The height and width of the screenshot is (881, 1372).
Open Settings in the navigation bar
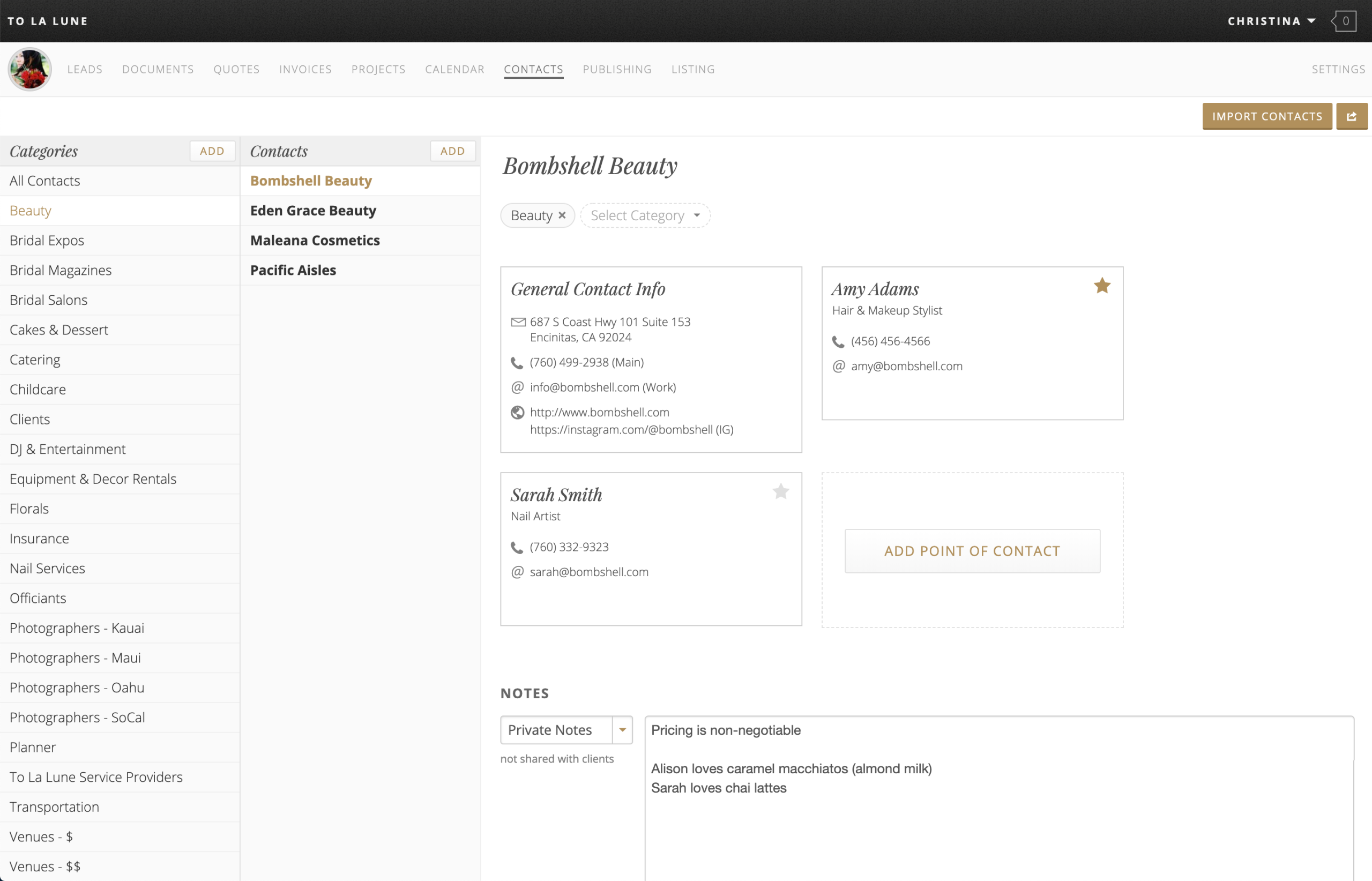tap(1338, 69)
